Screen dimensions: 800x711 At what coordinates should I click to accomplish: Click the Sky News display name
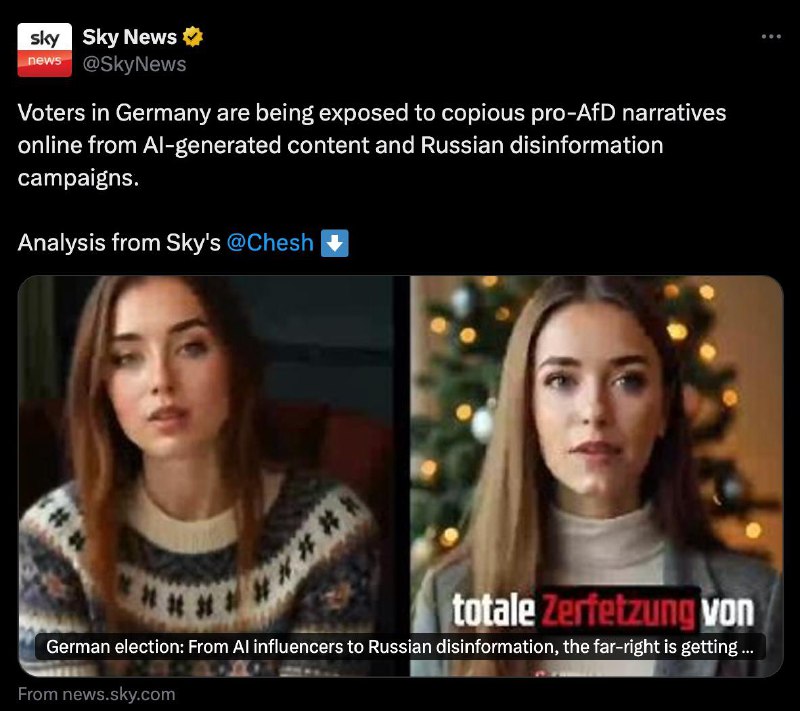click(129, 37)
